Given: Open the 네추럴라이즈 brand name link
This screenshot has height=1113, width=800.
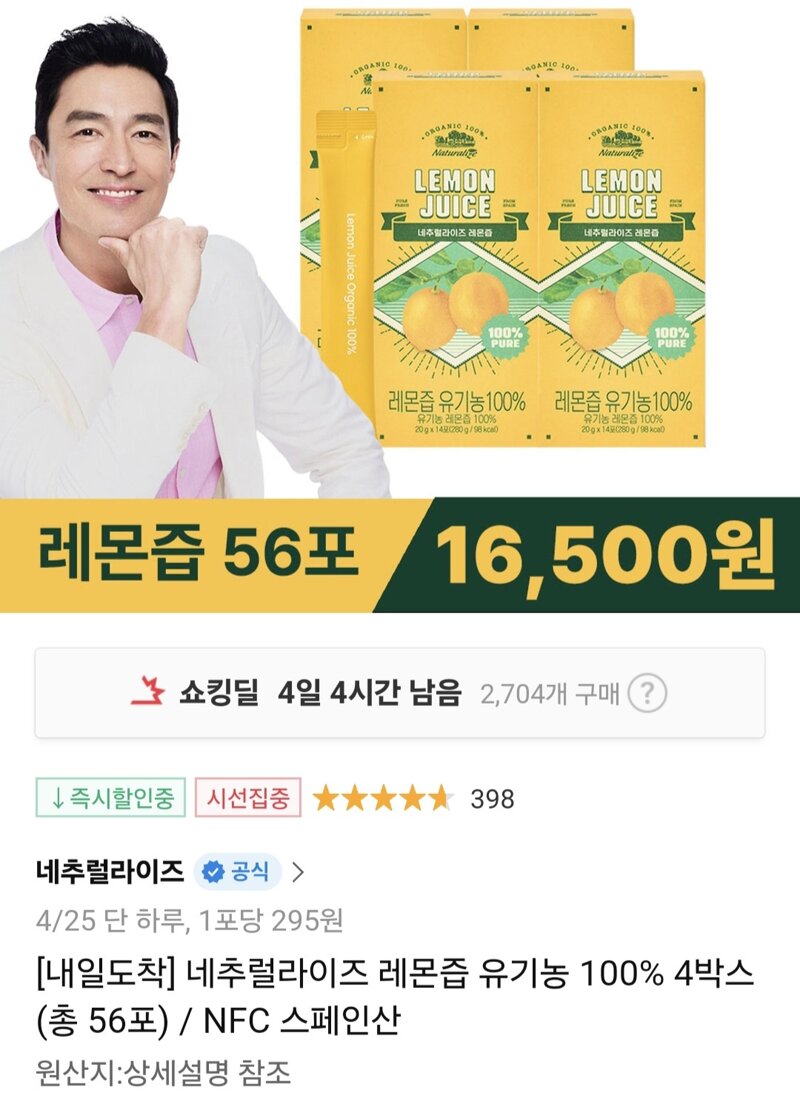Looking at the screenshot, I should click(x=110, y=871).
